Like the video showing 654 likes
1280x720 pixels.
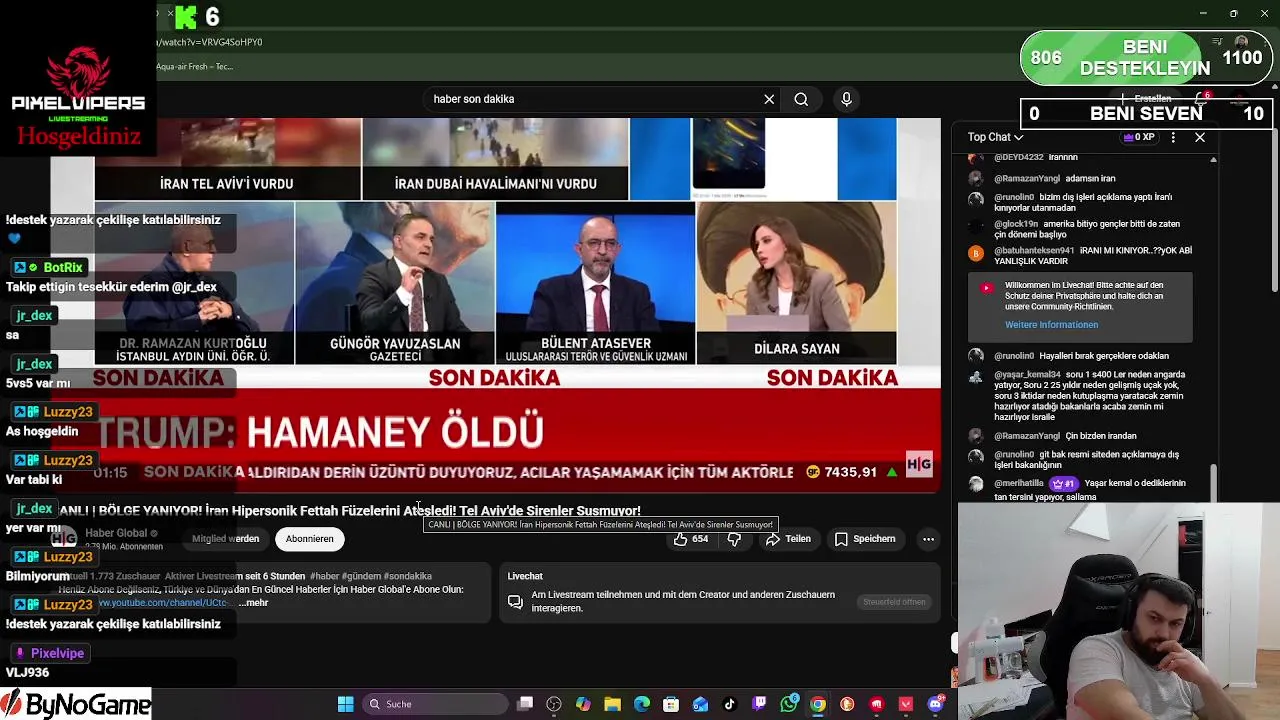click(x=691, y=539)
